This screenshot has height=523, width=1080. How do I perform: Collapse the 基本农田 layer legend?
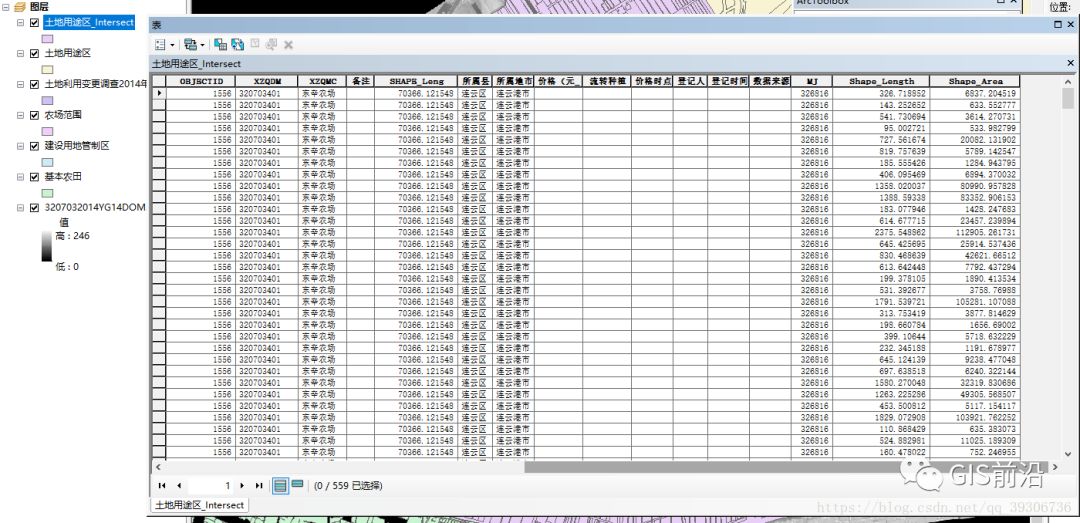tap(20, 177)
